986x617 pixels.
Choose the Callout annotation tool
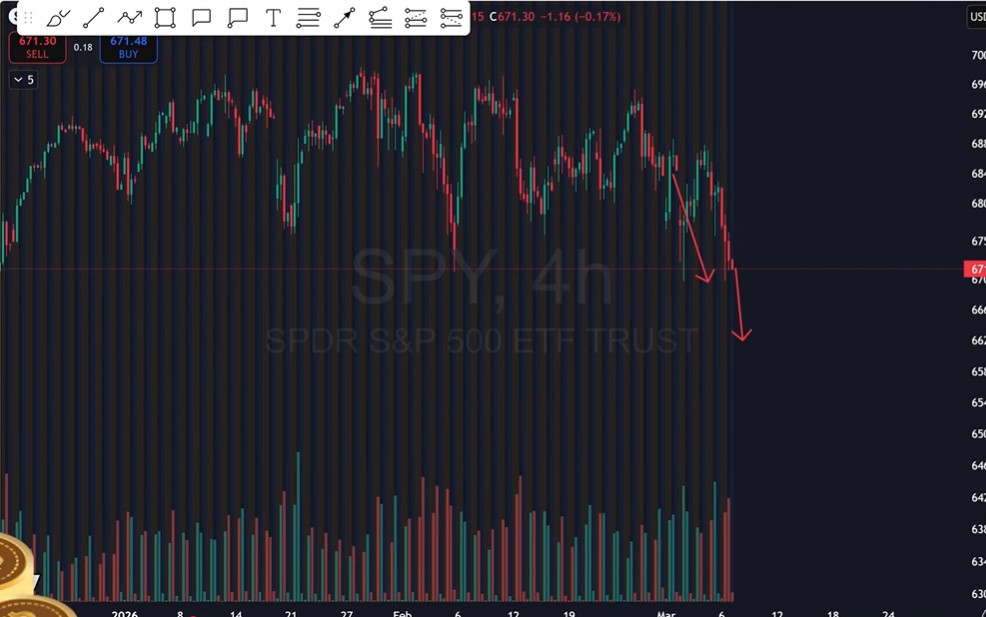237,18
